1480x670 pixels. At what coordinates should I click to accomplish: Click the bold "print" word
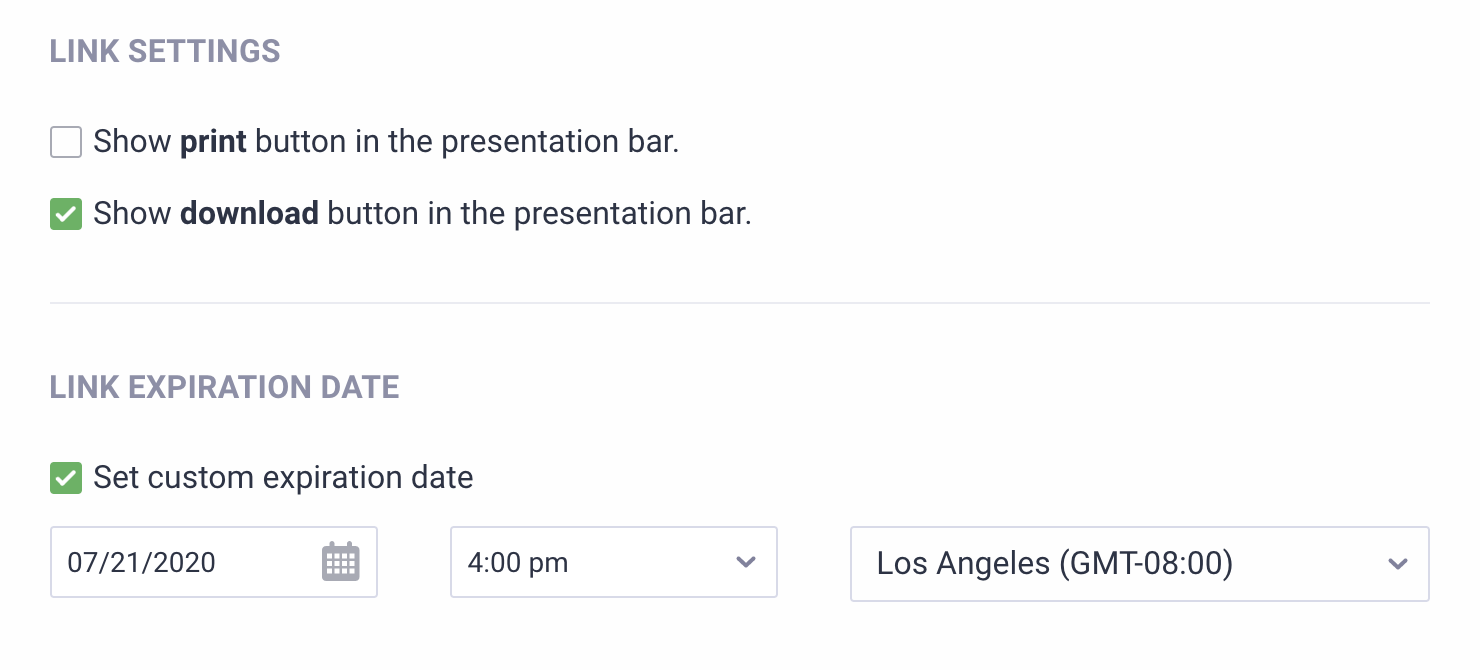point(213,142)
